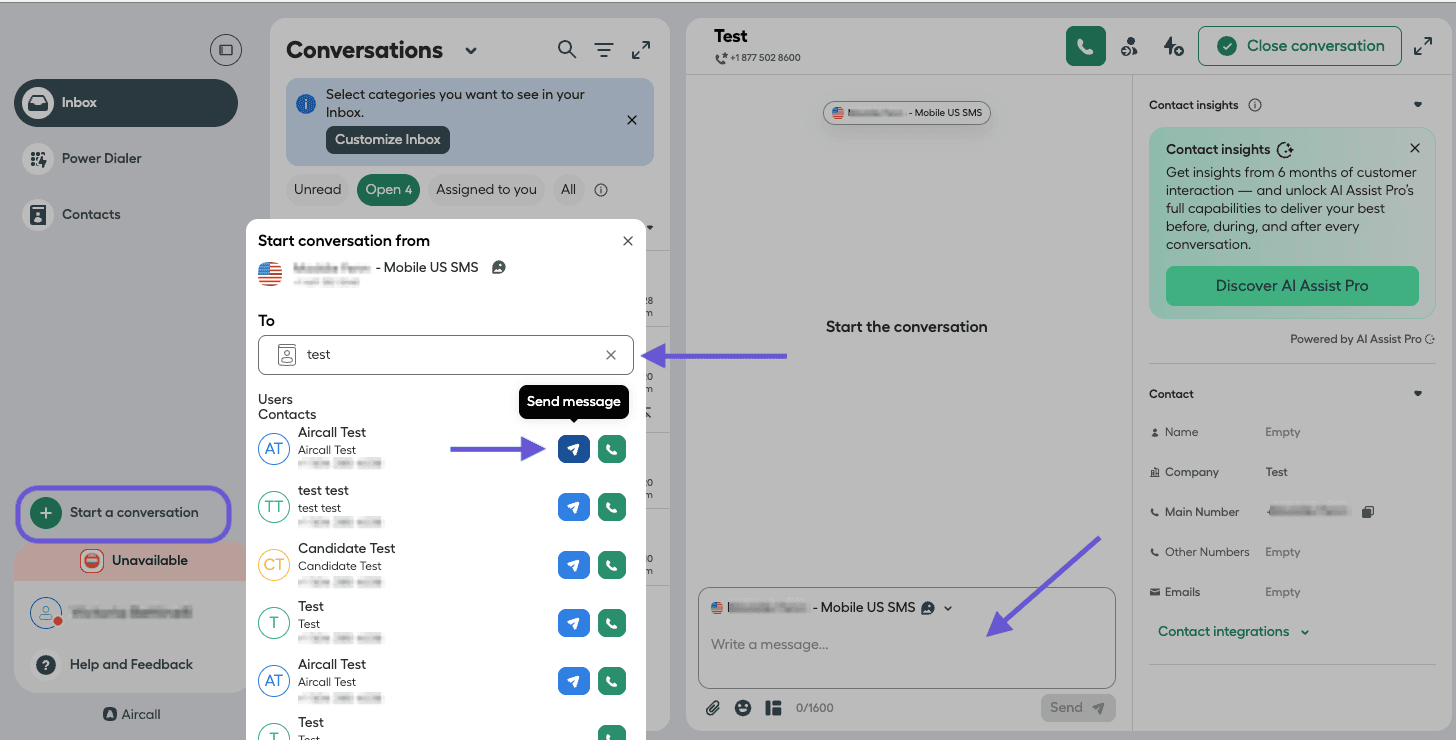Viewport: 1456px width, 740px height.
Task: Toggle the Unavailable status
Action: pyautogui.click(x=135, y=561)
